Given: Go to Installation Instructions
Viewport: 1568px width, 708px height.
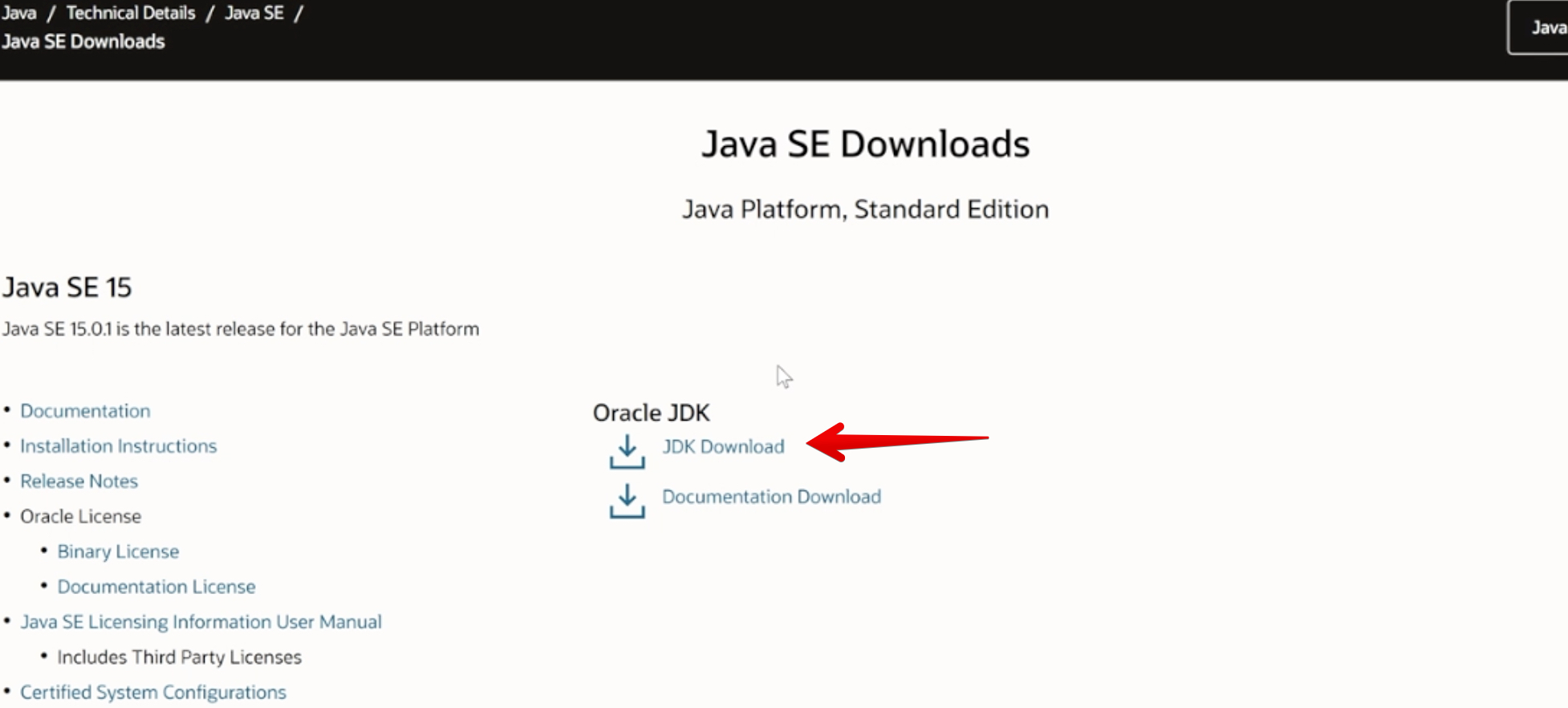Looking at the screenshot, I should tap(119, 446).
